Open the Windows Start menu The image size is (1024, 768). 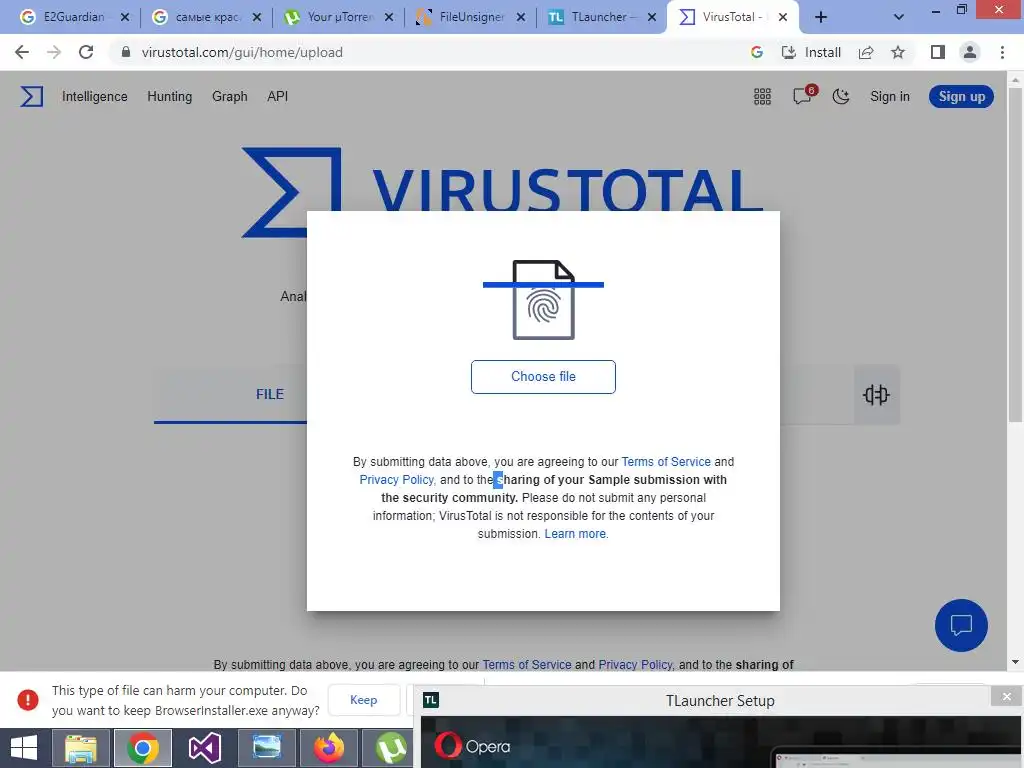[x=24, y=748]
